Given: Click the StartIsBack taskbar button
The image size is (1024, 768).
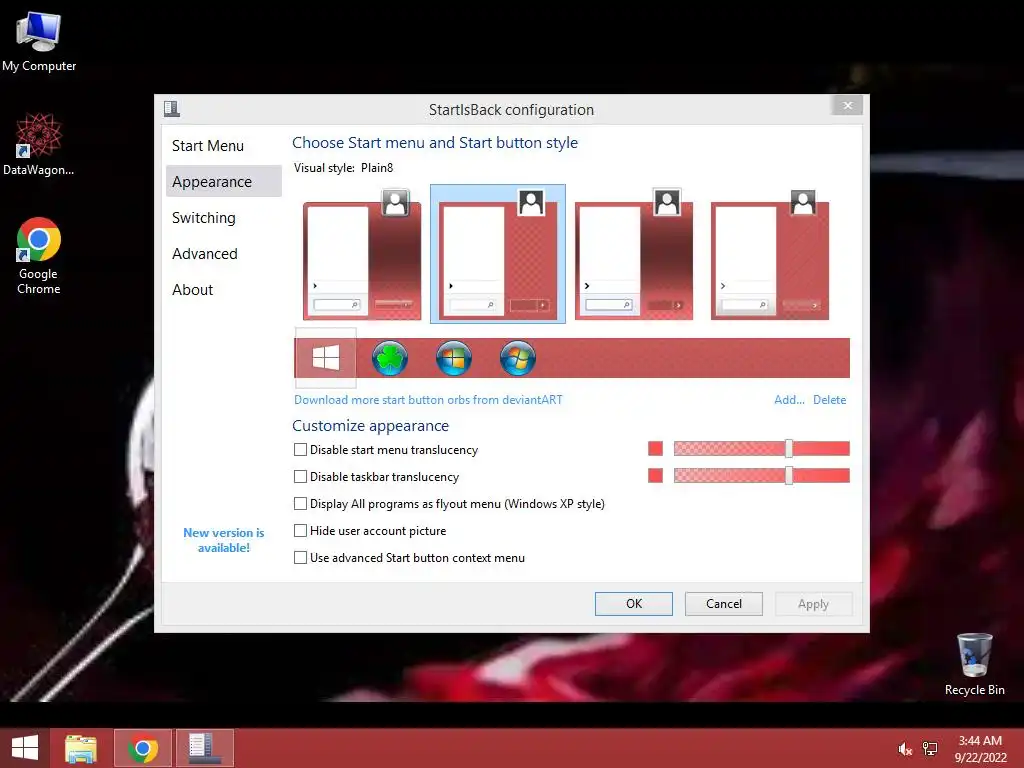Looking at the screenshot, I should [x=204, y=748].
